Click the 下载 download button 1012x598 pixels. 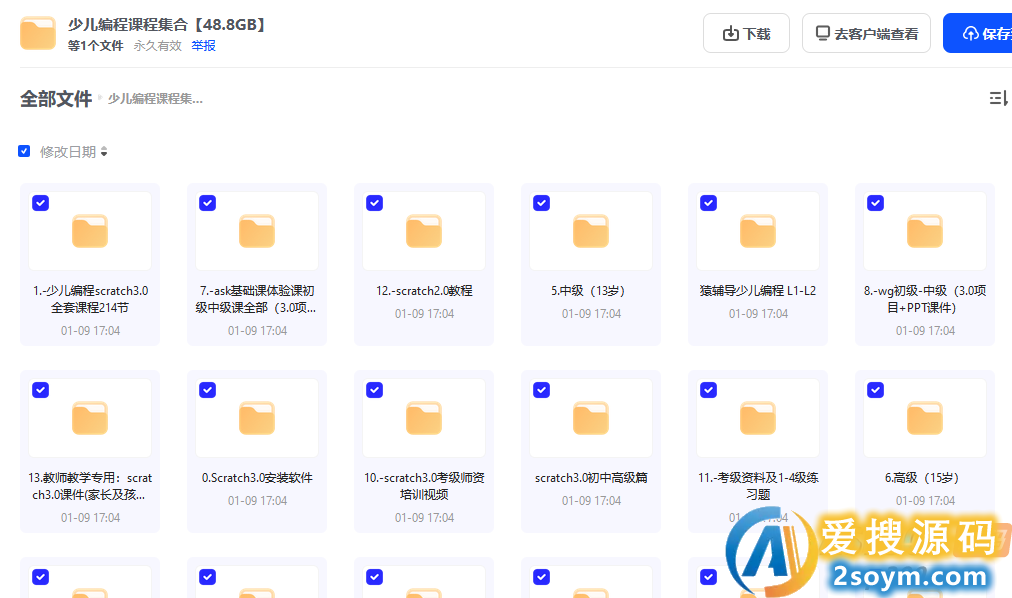point(746,34)
